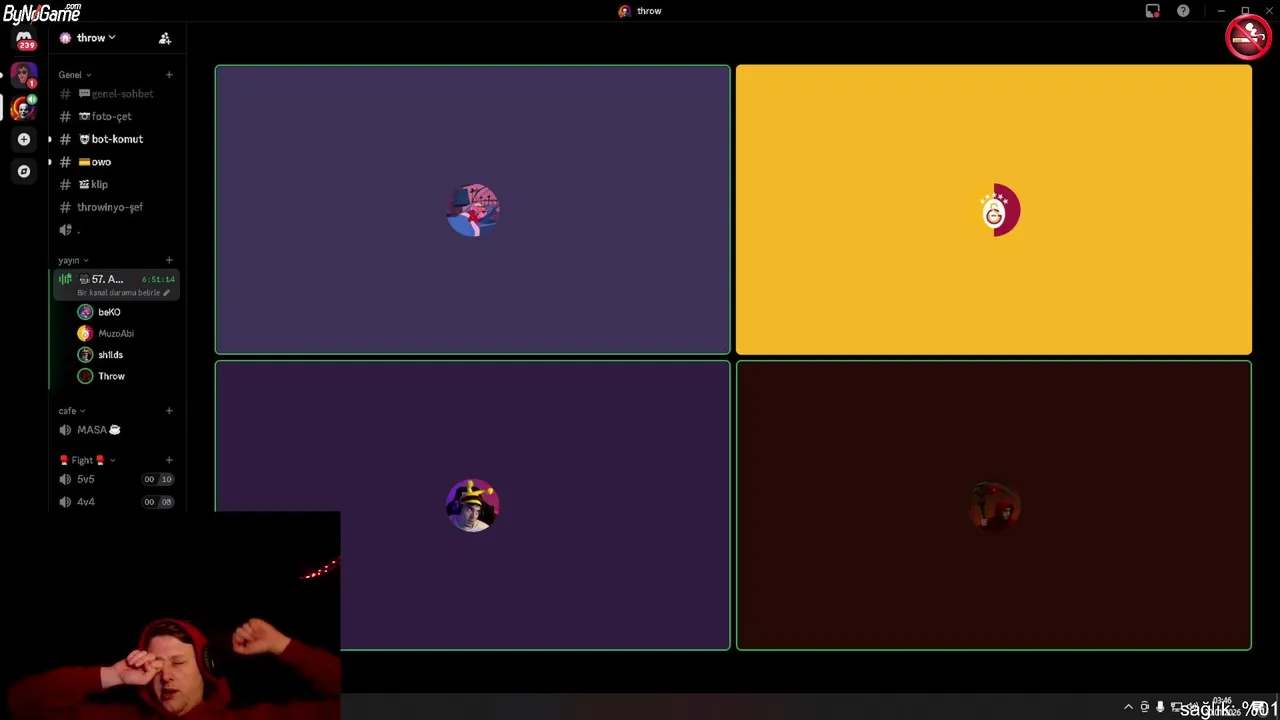Open Help question mark icon
This screenshot has height=720, width=1280.
click(x=1183, y=11)
